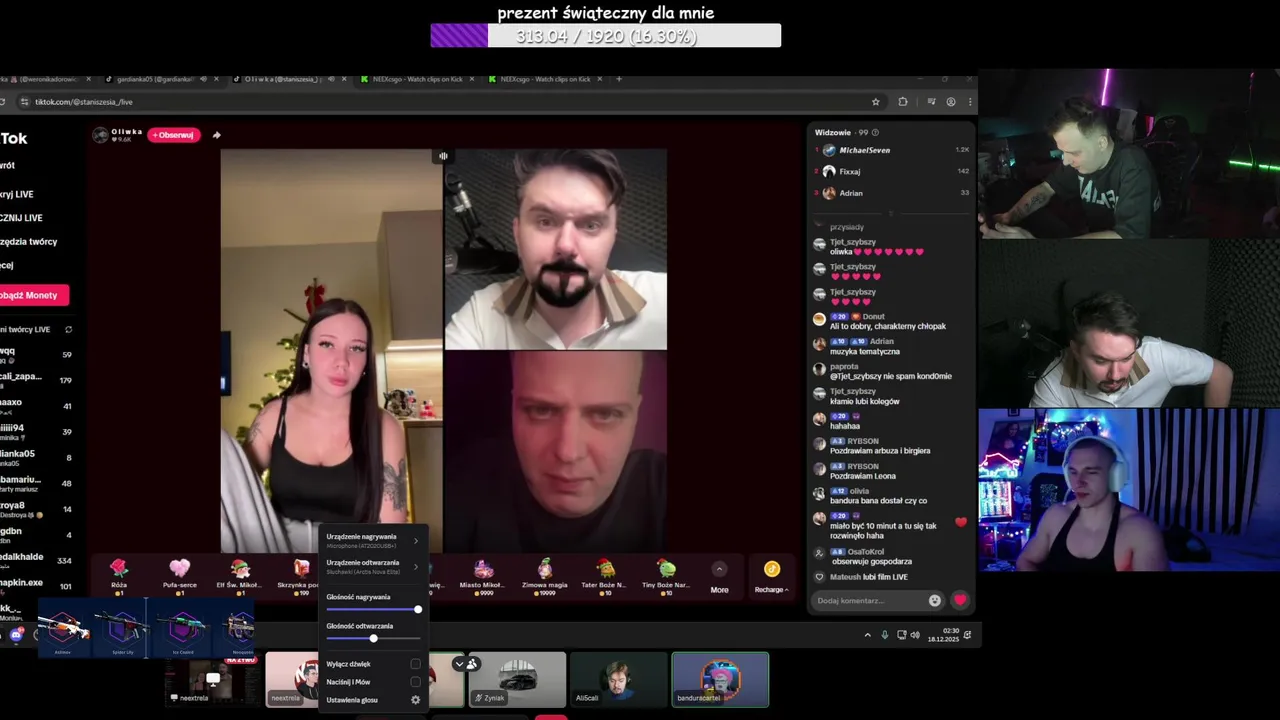Send the Tiny Boże Narodzenie gift

(666, 578)
